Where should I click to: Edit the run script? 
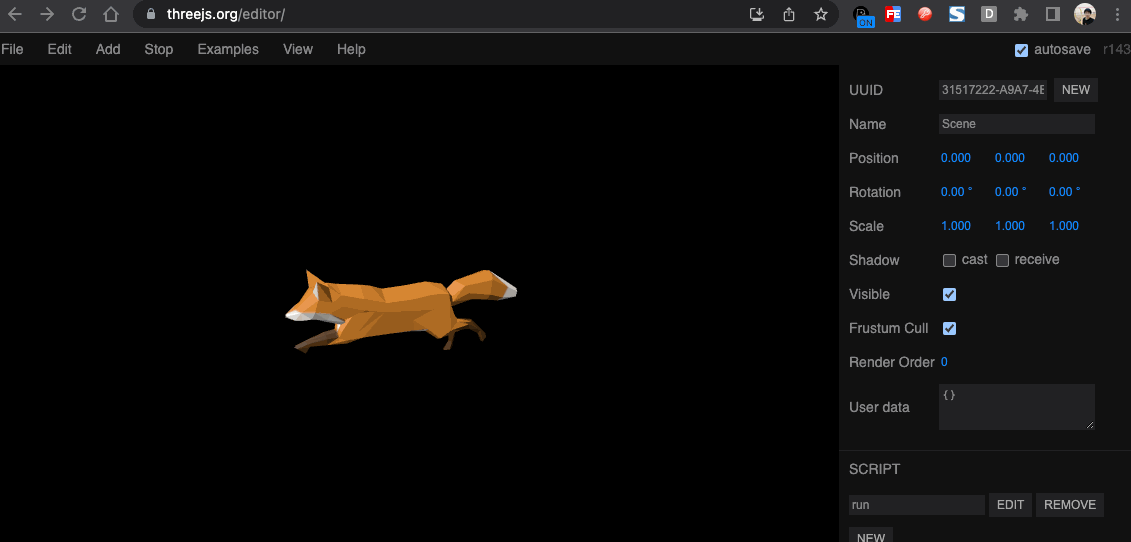click(1011, 505)
